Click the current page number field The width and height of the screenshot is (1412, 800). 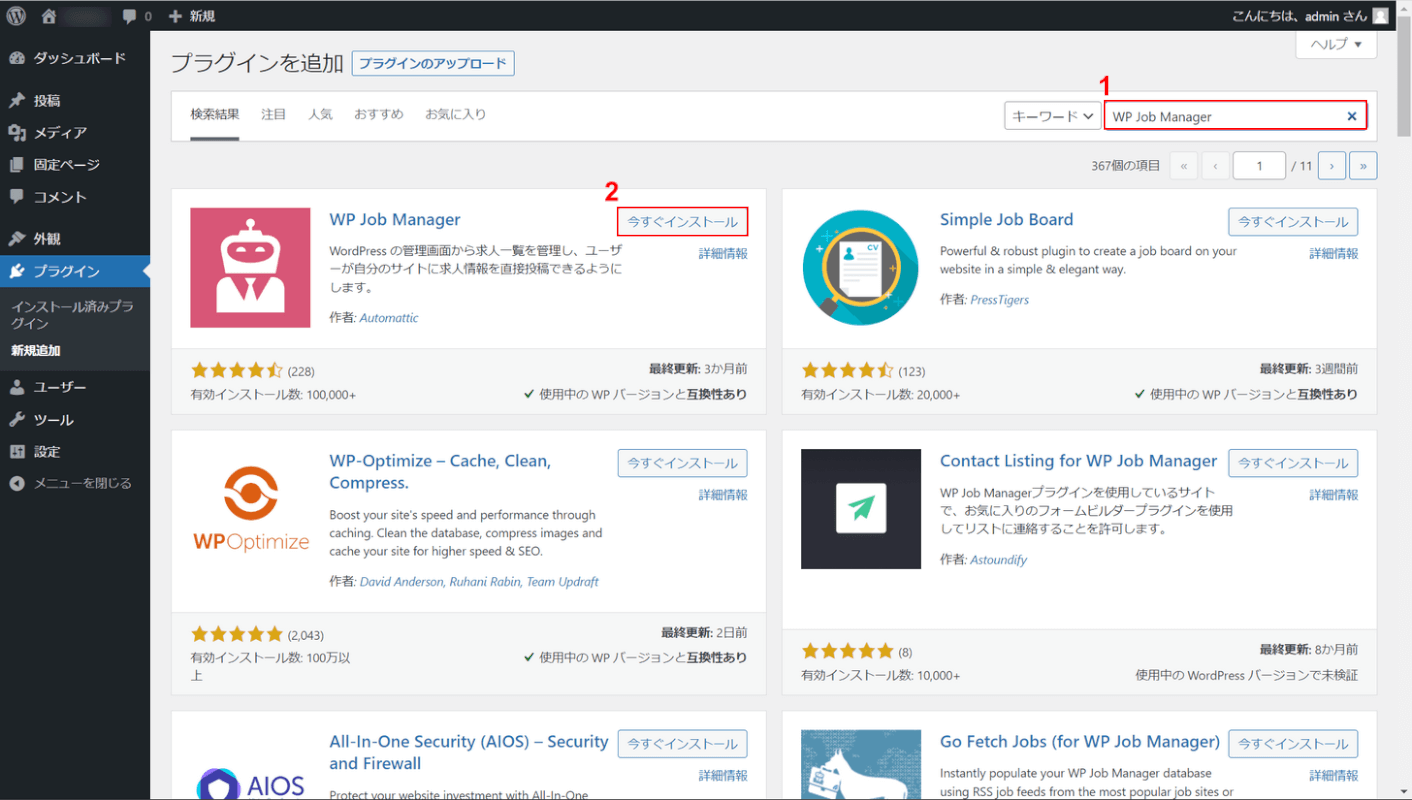coord(1259,166)
